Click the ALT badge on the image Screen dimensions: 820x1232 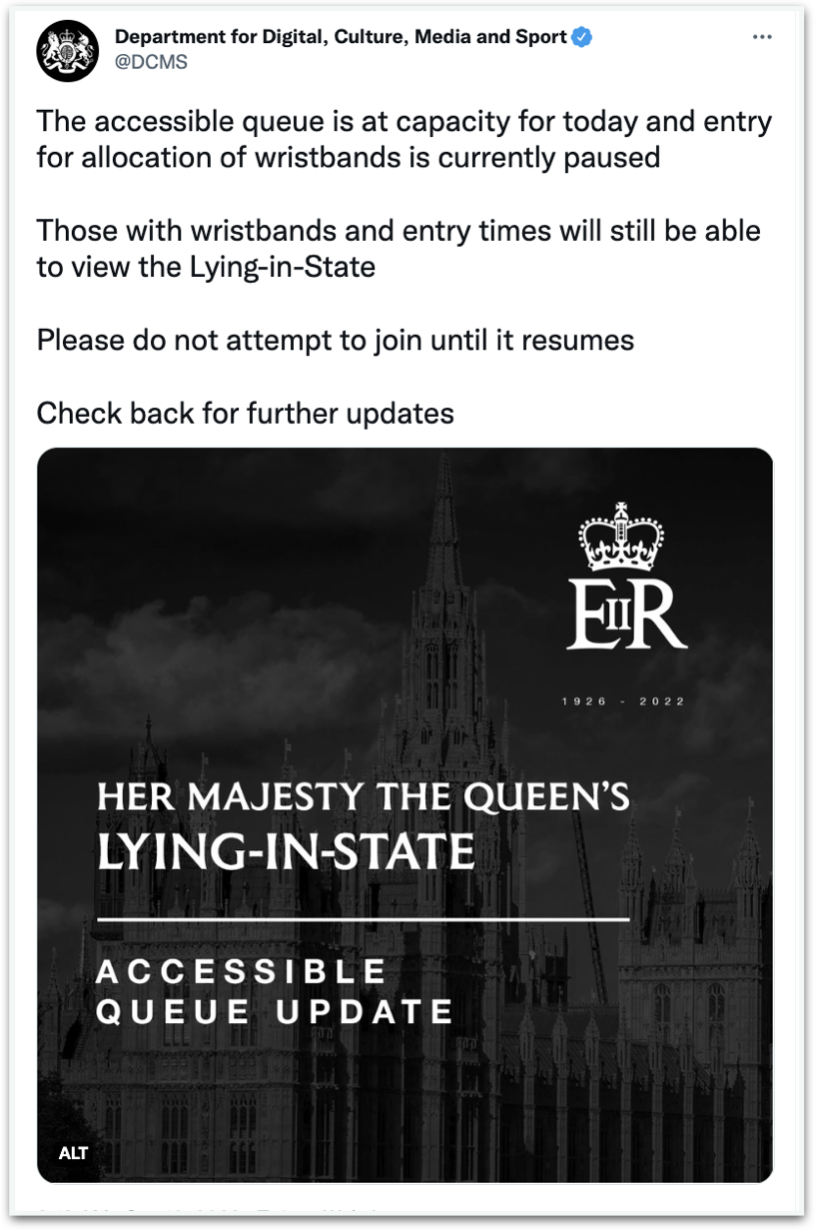tap(74, 1153)
